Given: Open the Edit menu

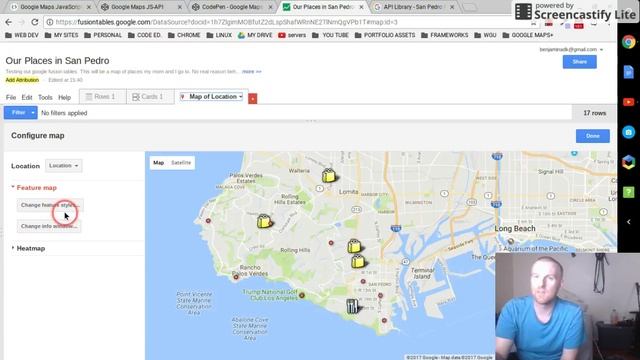Looking at the screenshot, I should [x=27, y=98].
